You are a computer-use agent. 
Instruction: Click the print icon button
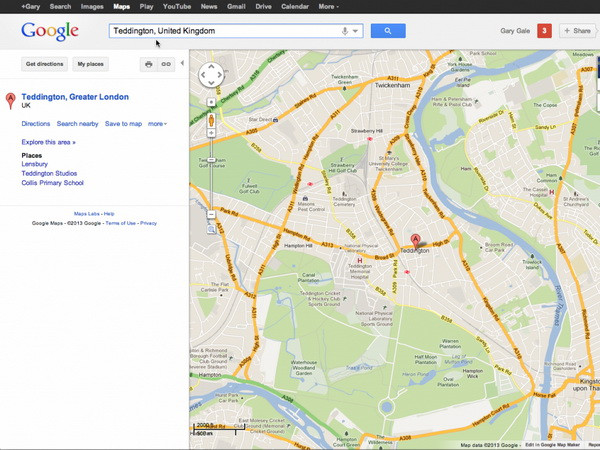(x=148, y=64)
